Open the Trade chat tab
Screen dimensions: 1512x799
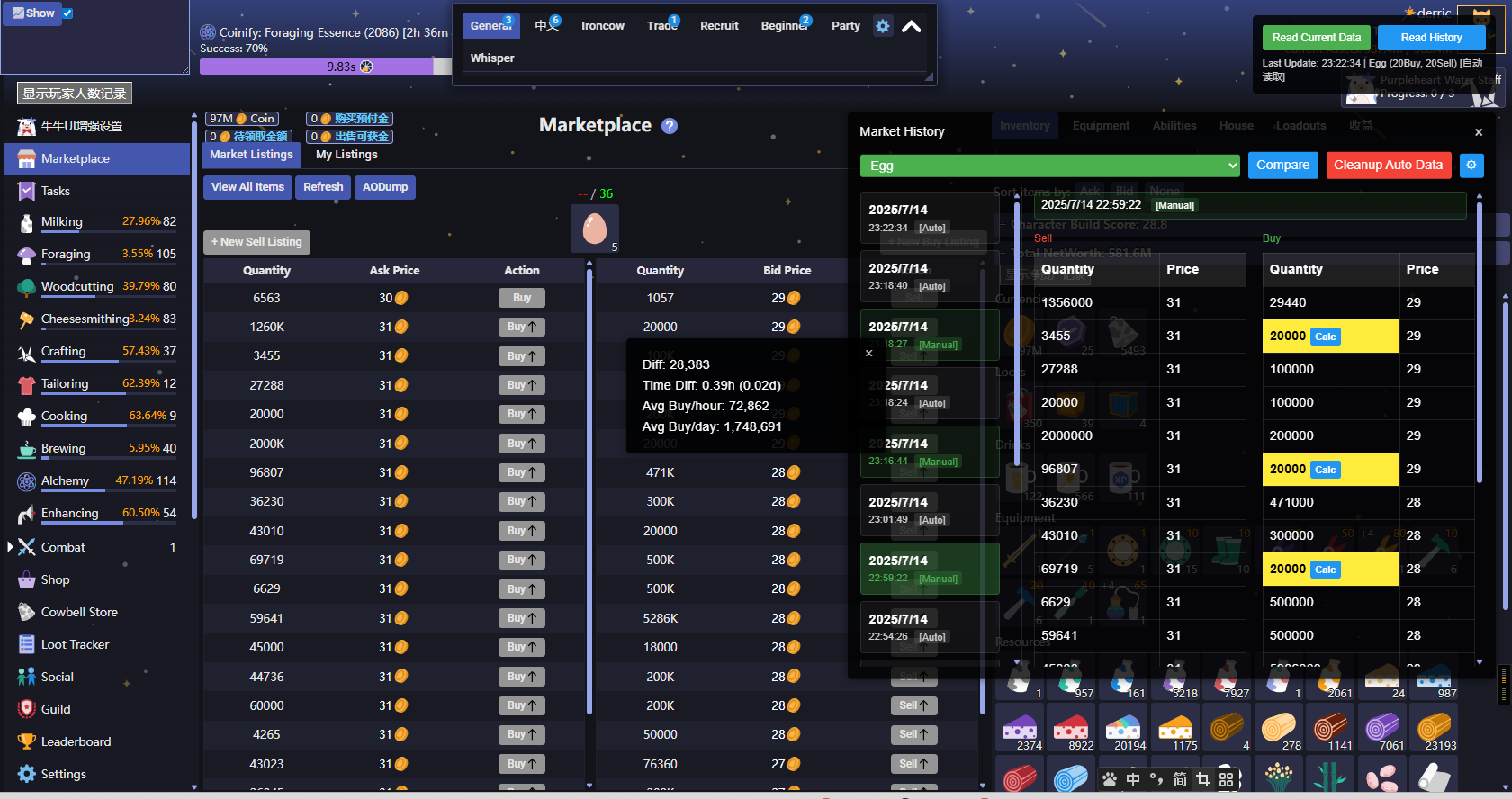tap(662, 25)
